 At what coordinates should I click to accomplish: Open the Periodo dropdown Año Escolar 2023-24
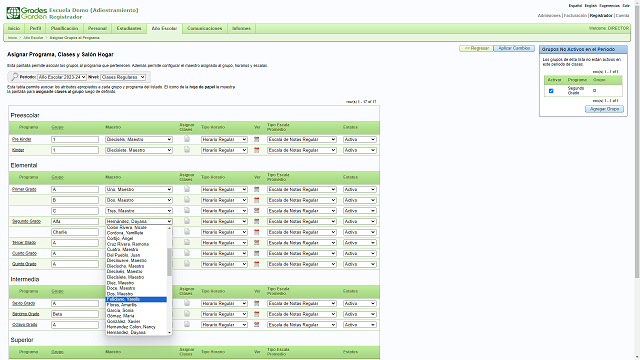(x=62, y=77)
